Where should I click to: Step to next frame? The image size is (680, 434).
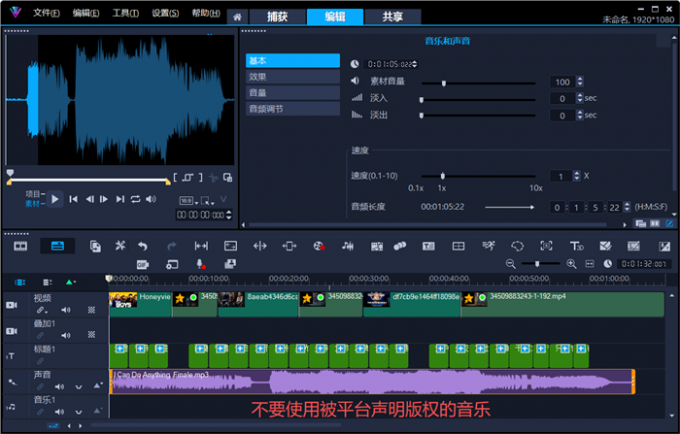pos(104,199)
